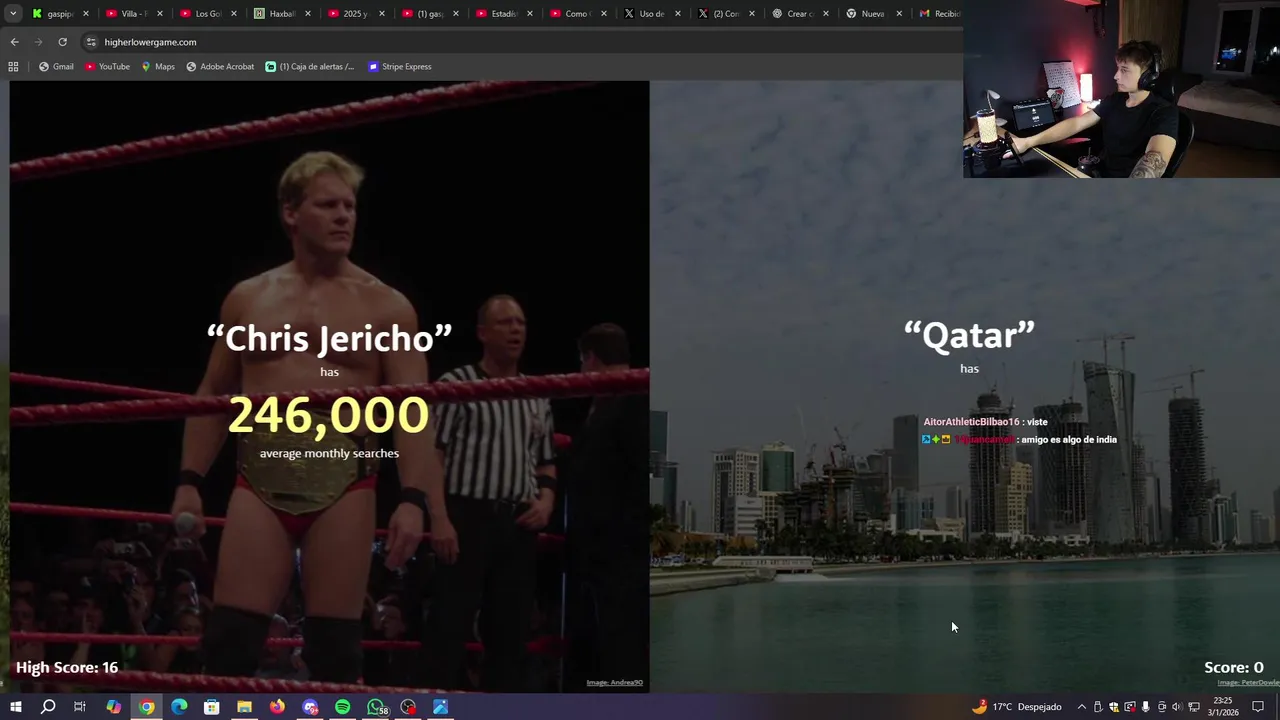The image size is (1280, 720).
Task: Click the streamer webcam overlay
Action: click(x=1121, y=89)
